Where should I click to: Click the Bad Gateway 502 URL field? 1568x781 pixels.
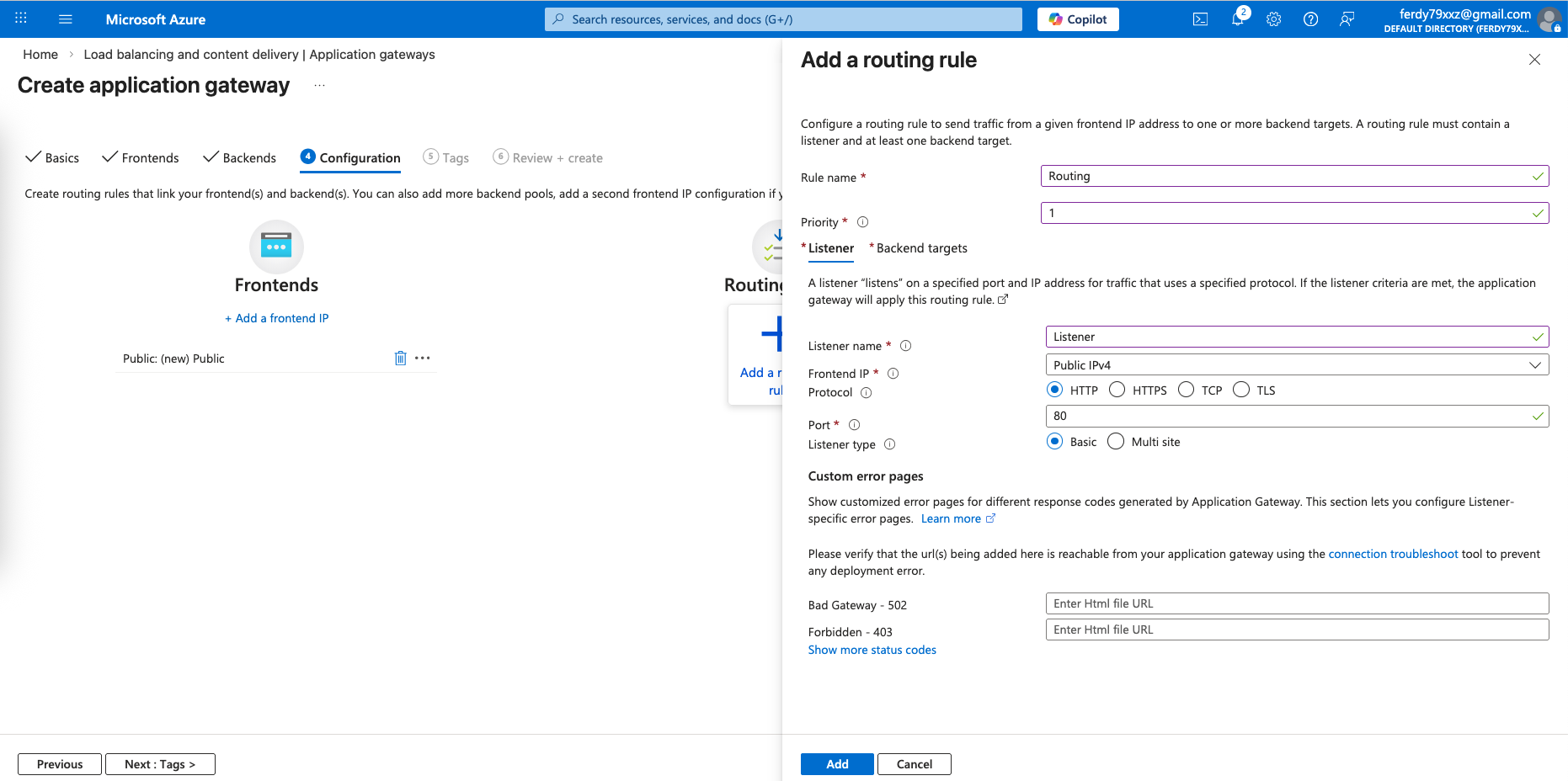pyautogui.click(x=1296, y=603)
